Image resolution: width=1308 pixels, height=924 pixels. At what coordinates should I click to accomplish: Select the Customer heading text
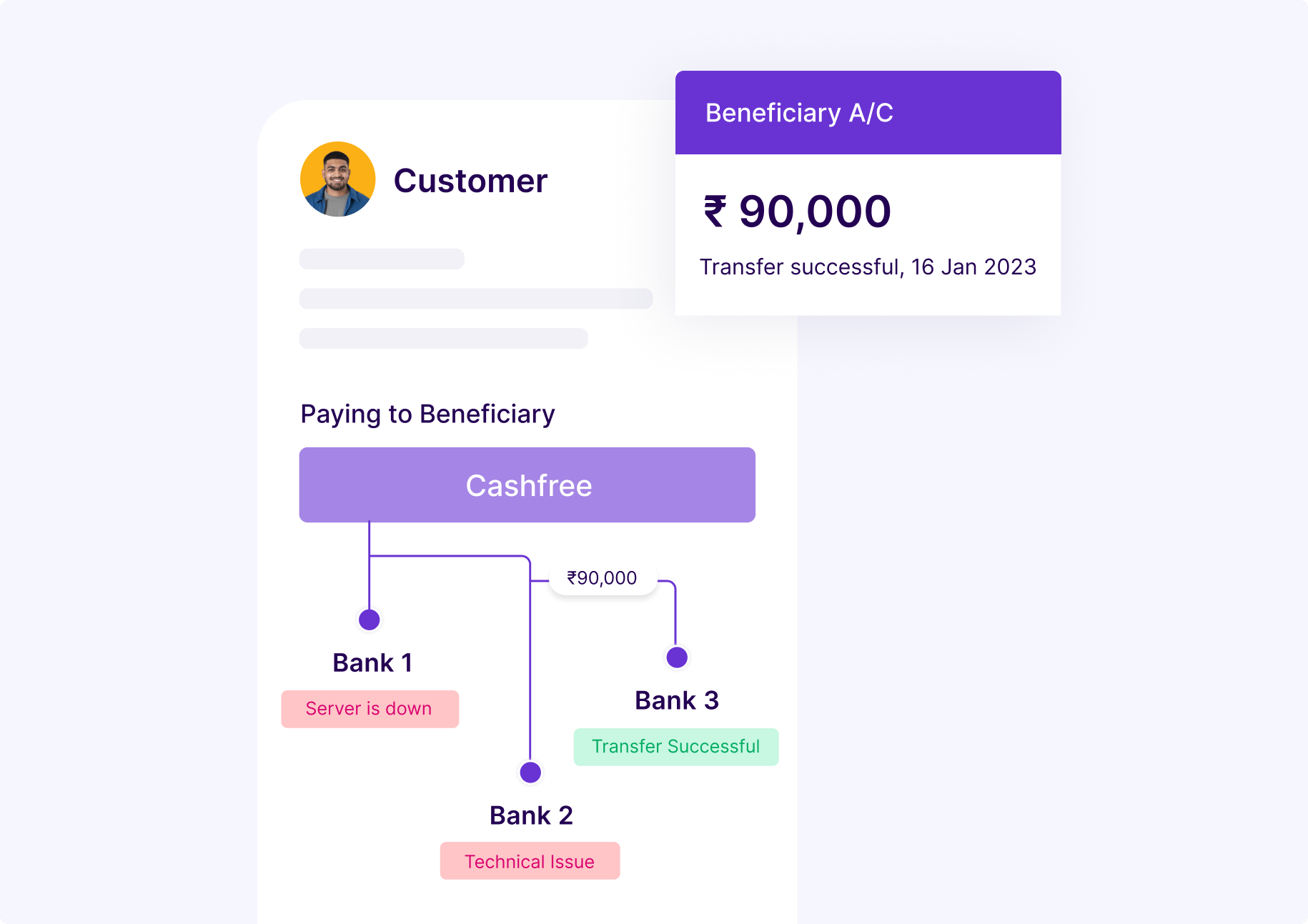470,181
